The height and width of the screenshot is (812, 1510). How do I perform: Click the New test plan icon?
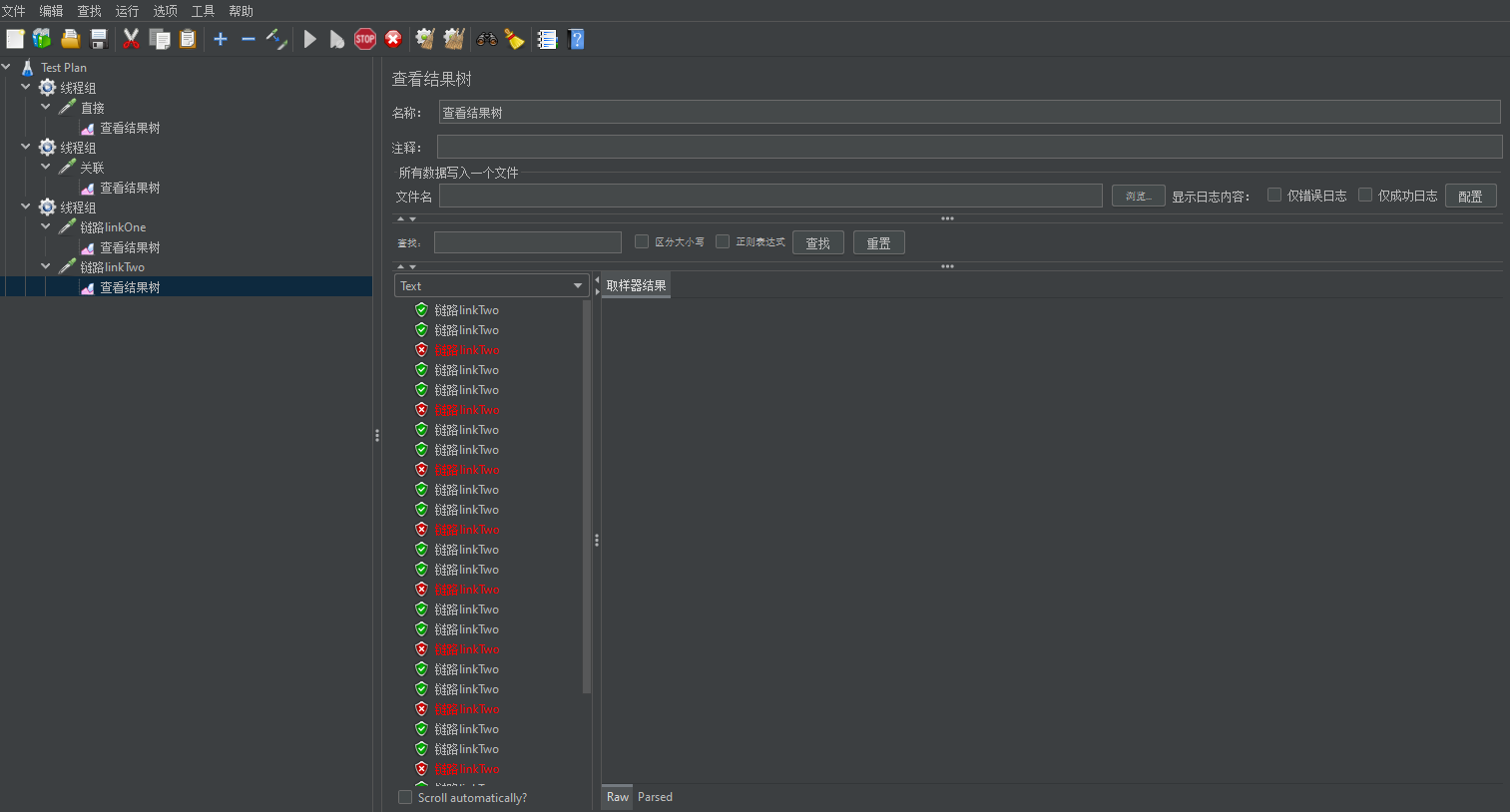[15, 39]
